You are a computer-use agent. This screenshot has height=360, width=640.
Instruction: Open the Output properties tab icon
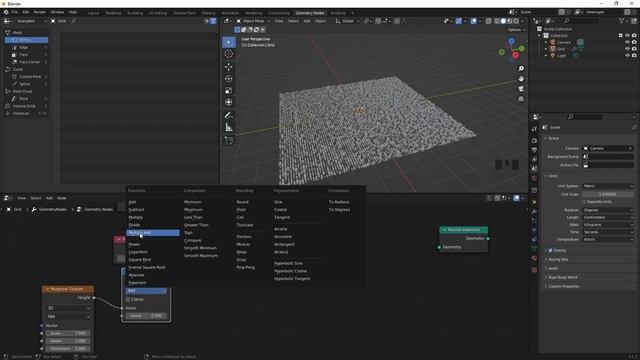click(x=534, y=150)
